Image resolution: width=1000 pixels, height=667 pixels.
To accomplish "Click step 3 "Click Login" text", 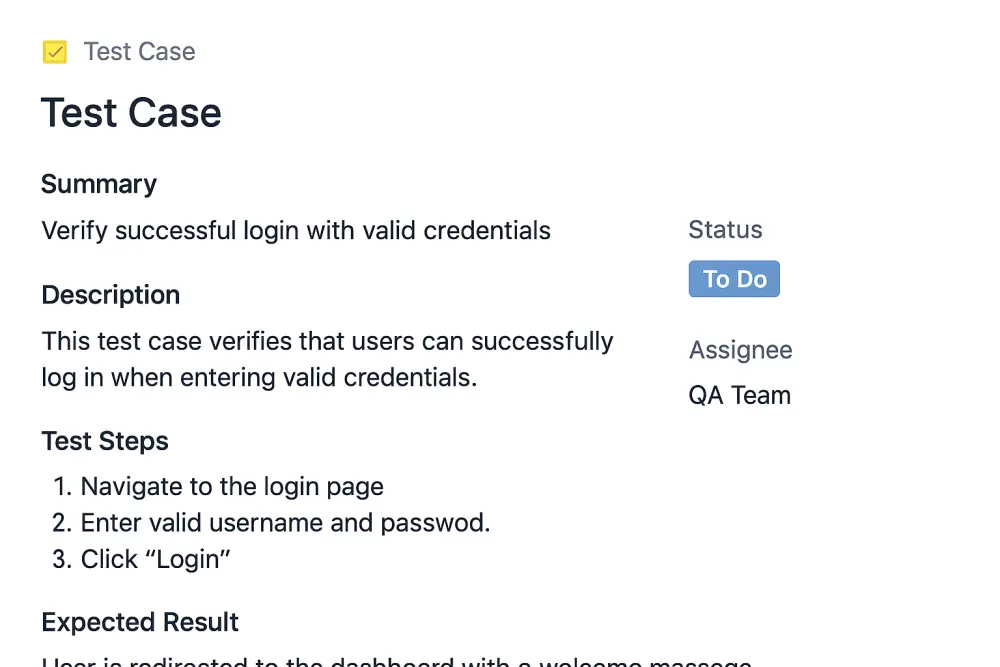I will coord(156,559).
